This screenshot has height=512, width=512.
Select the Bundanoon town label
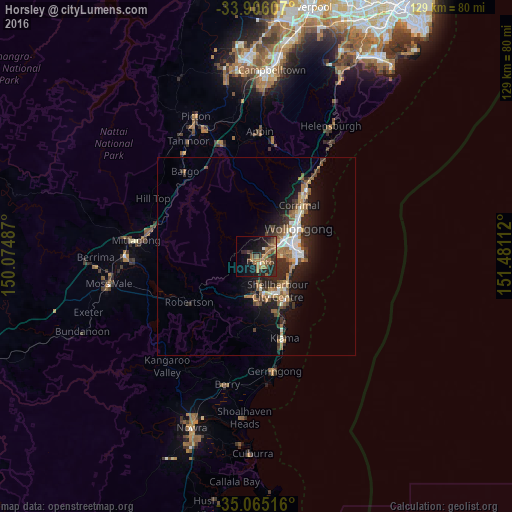click(82, 332)
